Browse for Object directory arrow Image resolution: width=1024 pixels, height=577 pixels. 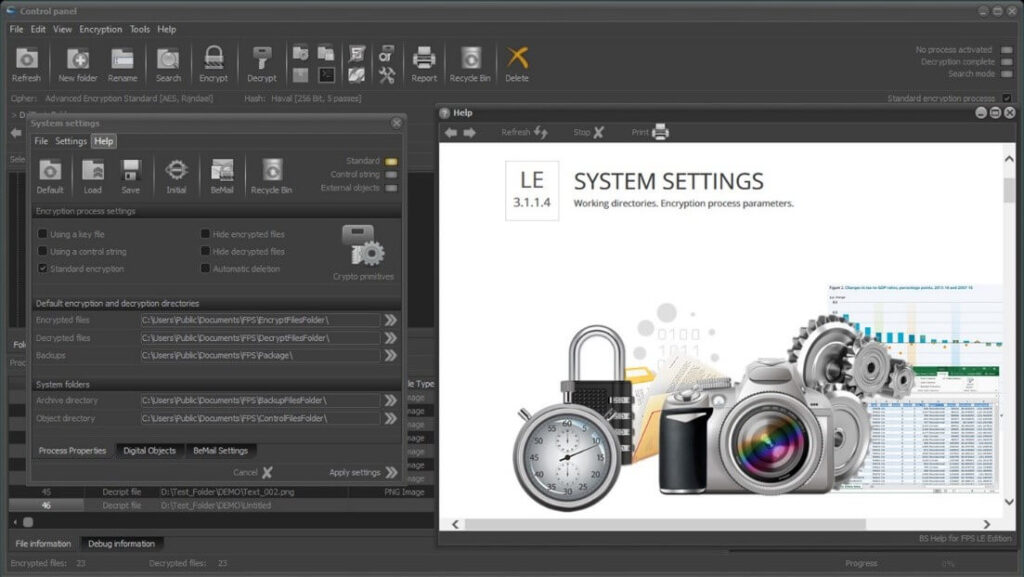(391, 418)
